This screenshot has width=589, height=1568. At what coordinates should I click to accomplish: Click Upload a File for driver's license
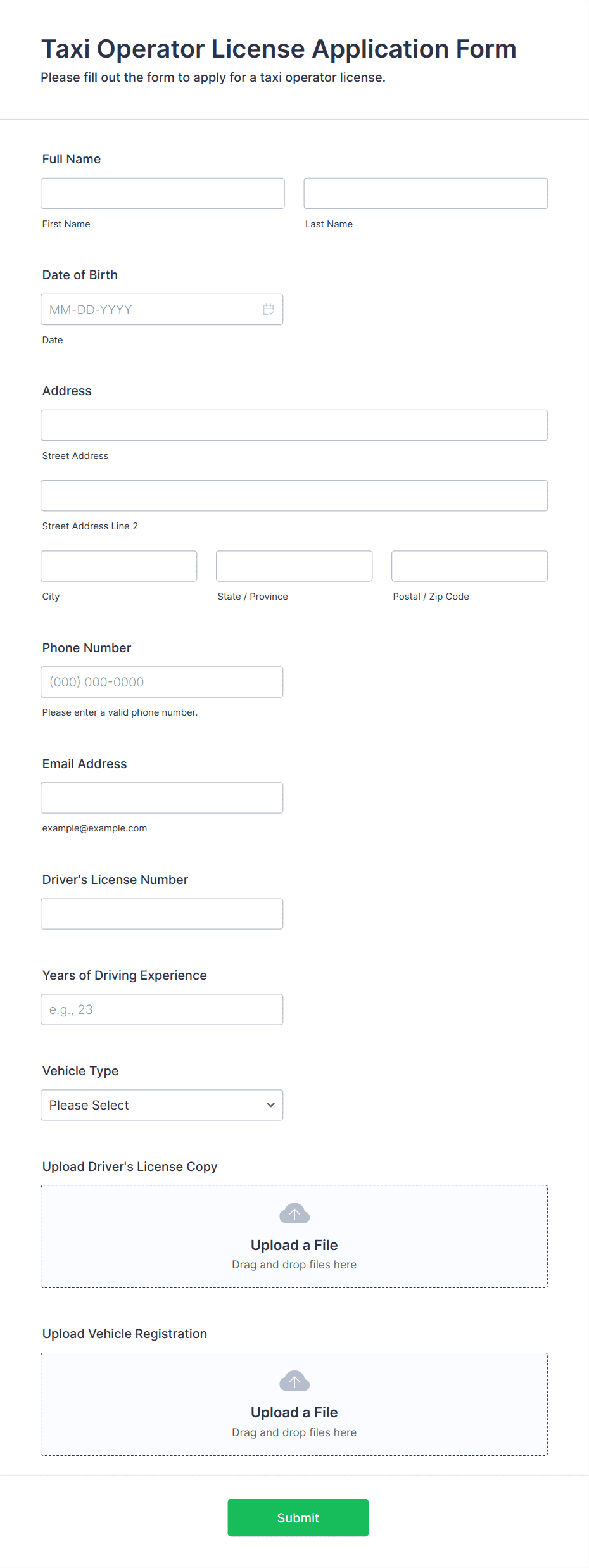click(x=294, y=1245)
